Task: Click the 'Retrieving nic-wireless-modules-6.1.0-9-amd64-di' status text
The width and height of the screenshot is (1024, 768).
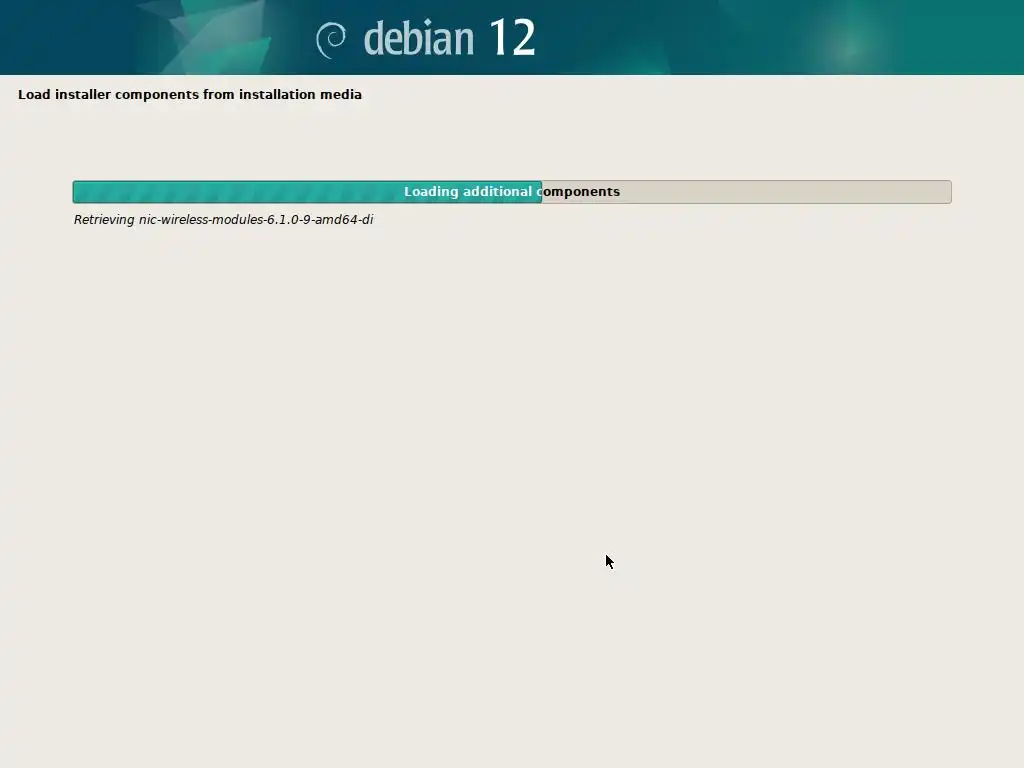Action: [223, 220]
